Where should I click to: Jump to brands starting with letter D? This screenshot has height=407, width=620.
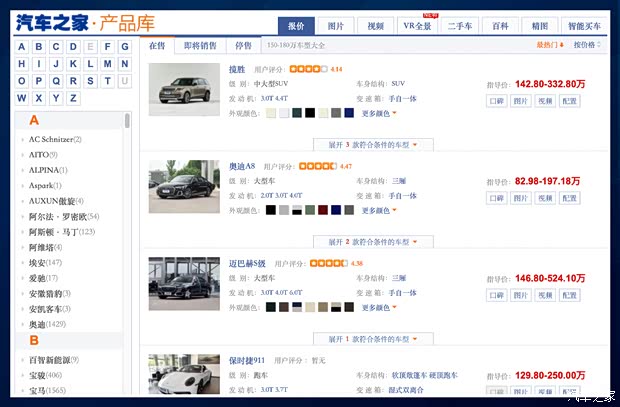(x=73, y=47)
